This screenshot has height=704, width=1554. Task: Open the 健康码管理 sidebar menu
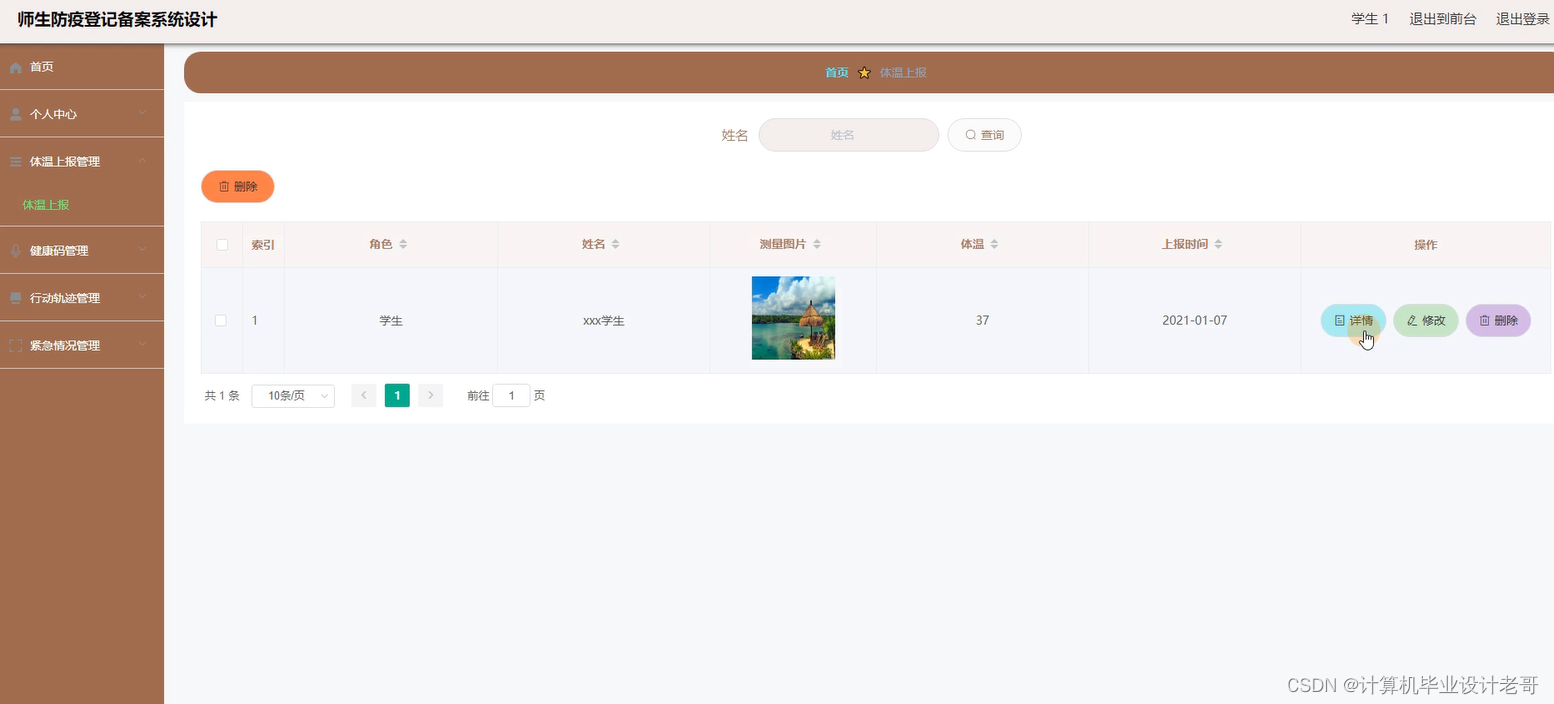pyautogui.click(x=82, y=250)
